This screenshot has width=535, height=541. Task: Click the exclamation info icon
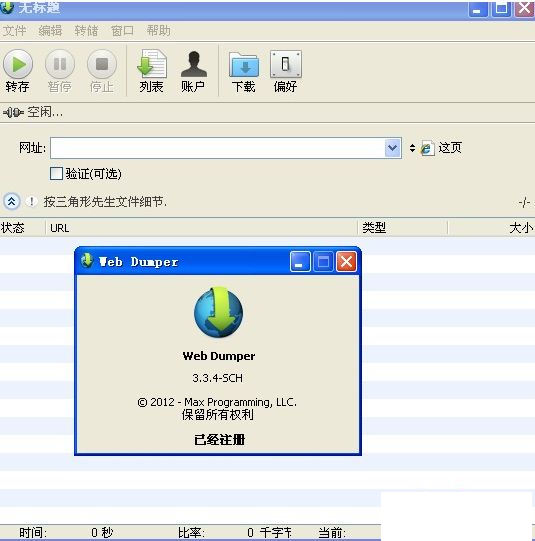tap(31, 201)
